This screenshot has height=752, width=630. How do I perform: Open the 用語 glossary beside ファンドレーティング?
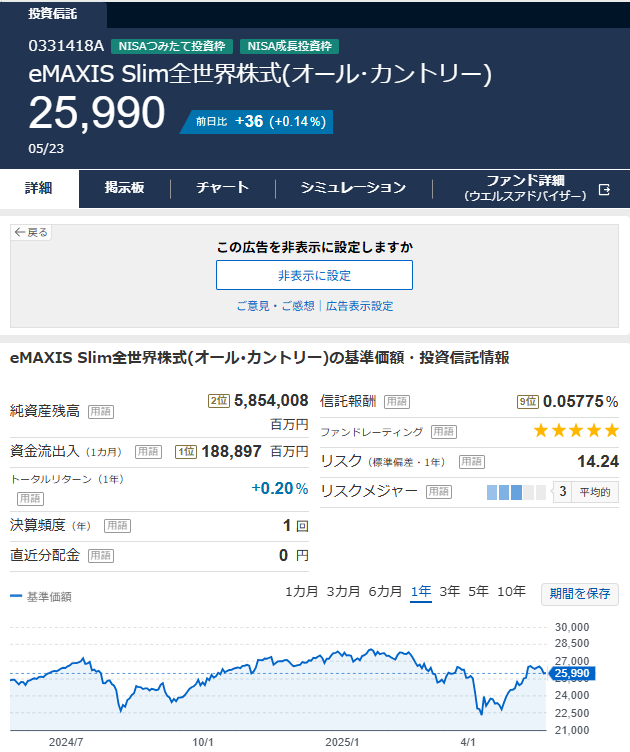click(444, 432)
